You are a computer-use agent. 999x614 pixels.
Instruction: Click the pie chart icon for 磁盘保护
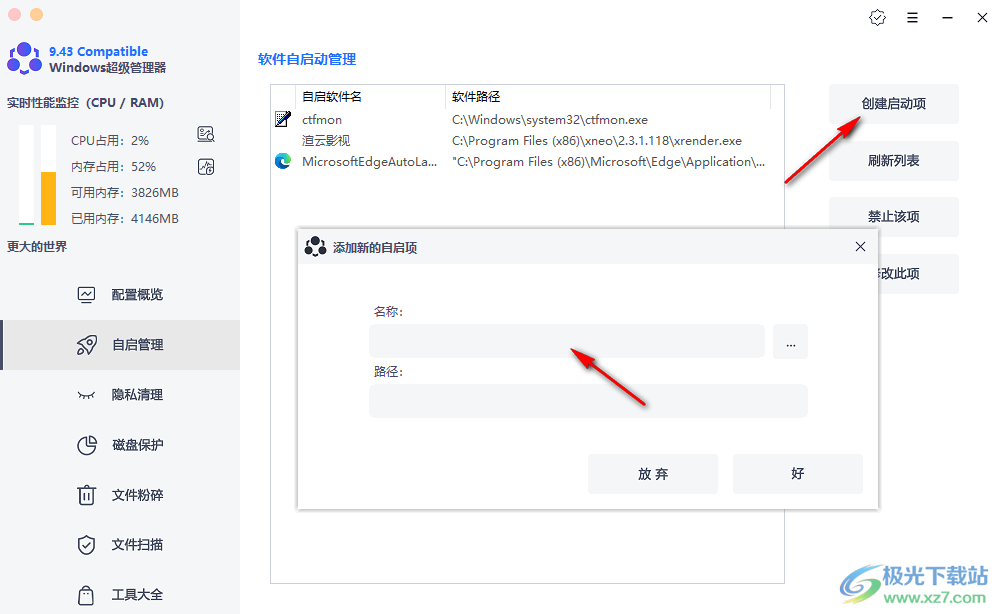[x=87, y=445]
